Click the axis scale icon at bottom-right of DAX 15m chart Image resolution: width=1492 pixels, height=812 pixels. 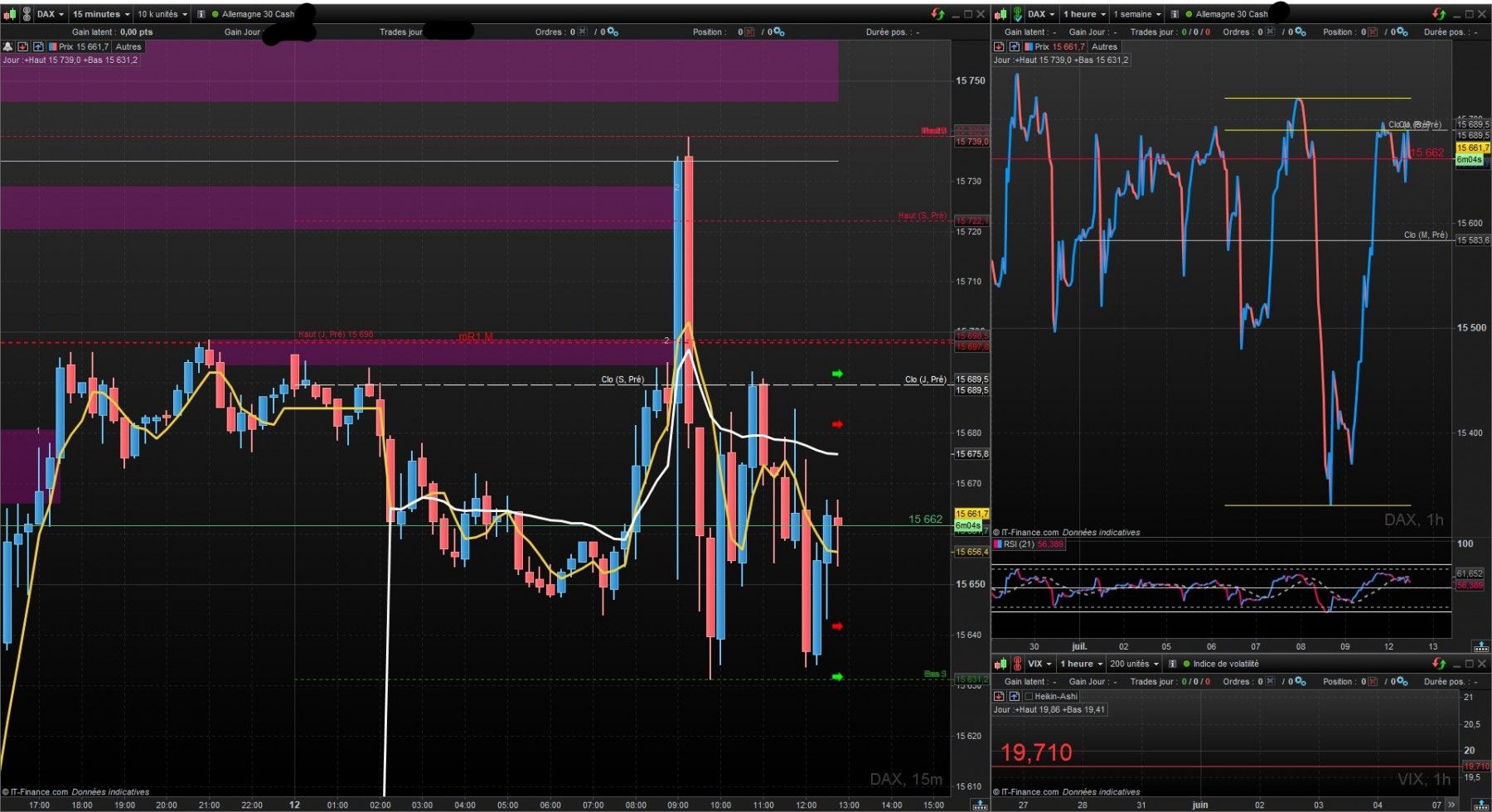pyautogui.click(x=980, y=805)
